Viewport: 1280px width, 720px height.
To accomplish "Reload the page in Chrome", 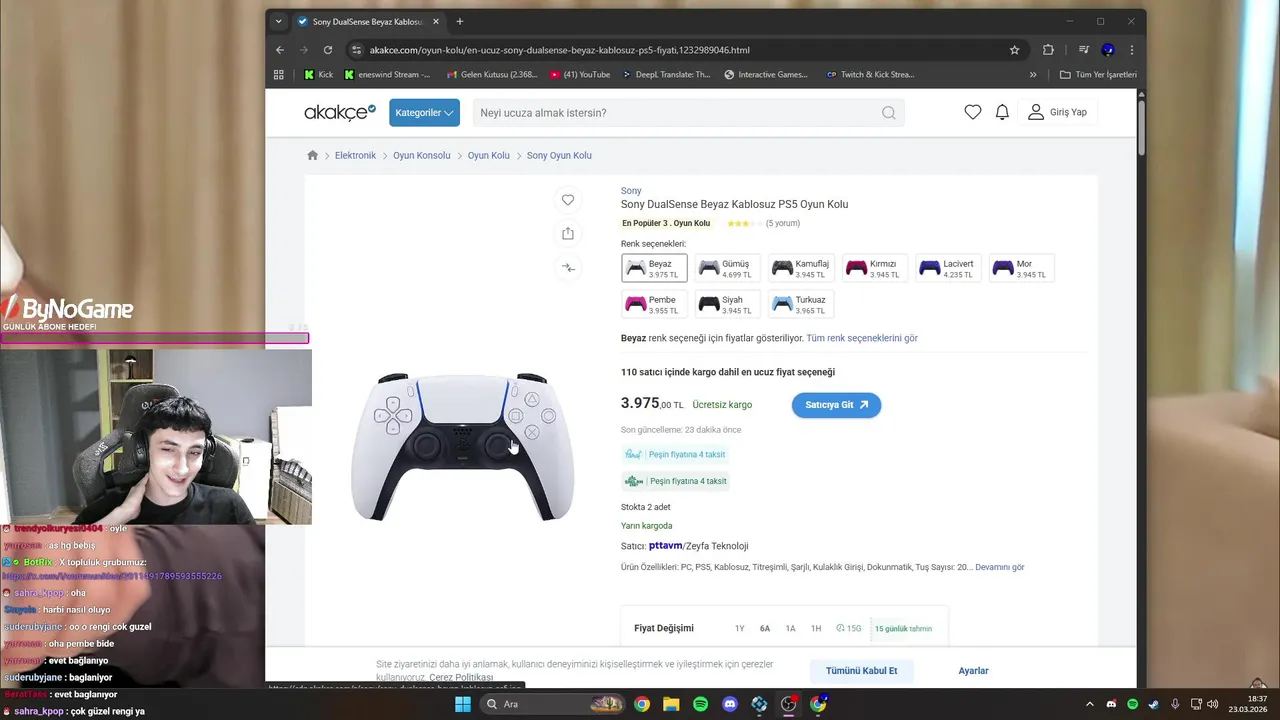I will pyautogui.click(x=327, y=50).
